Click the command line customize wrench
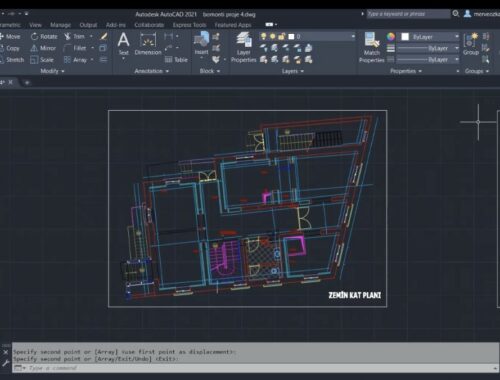This screenshot has width=500, height=380. click(x=5, y=363)
